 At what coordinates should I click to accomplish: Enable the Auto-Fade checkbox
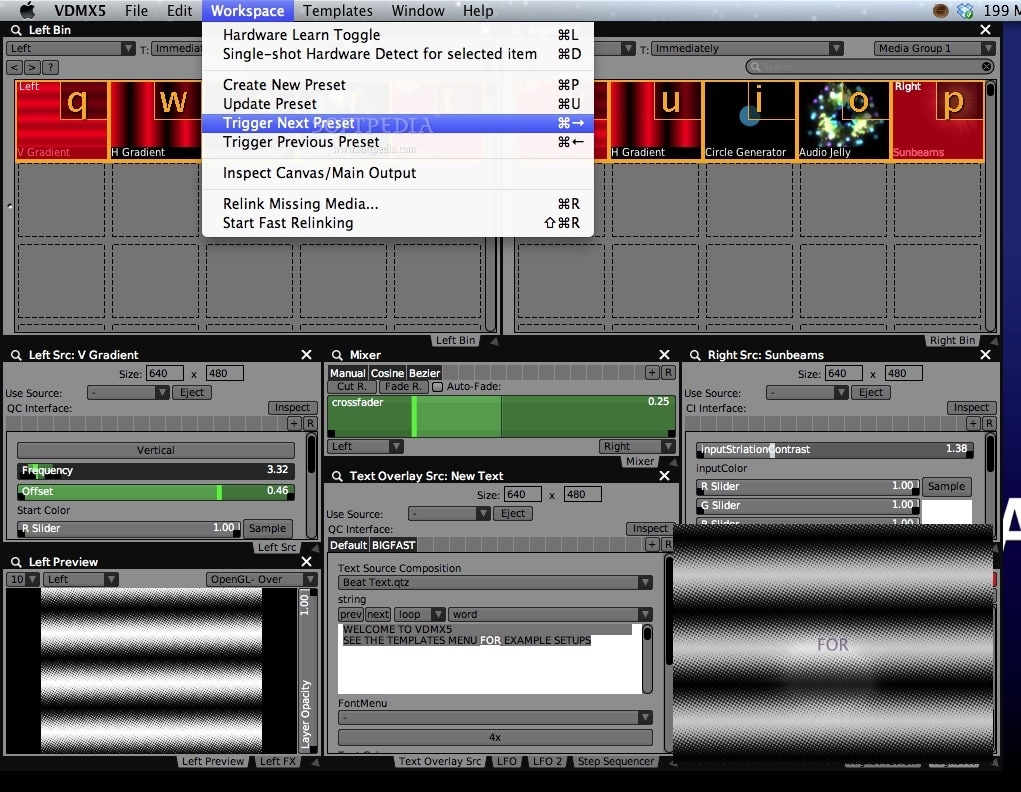pyautogui.click(x=438, y=387)
